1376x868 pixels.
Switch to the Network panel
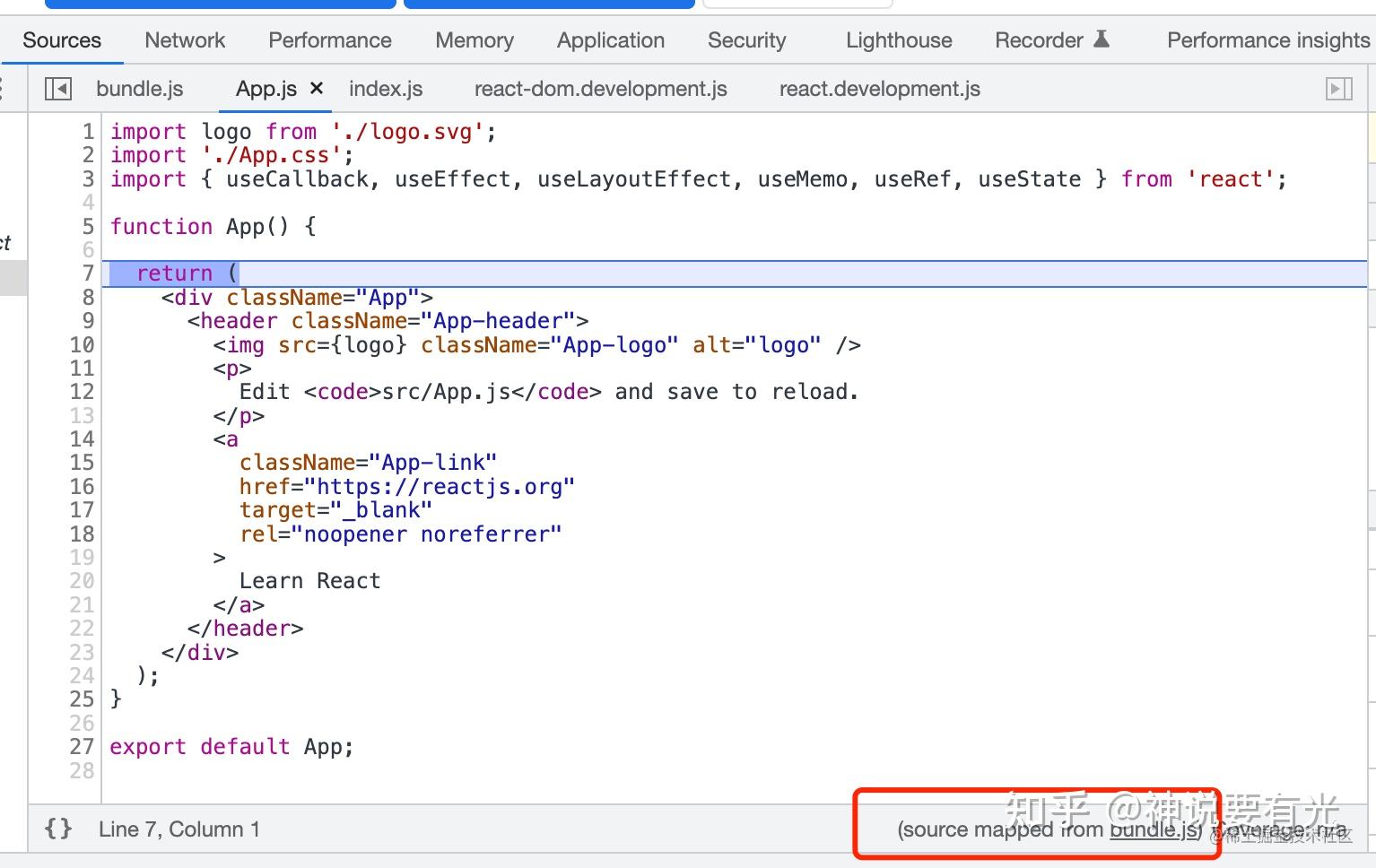[184, 39]
